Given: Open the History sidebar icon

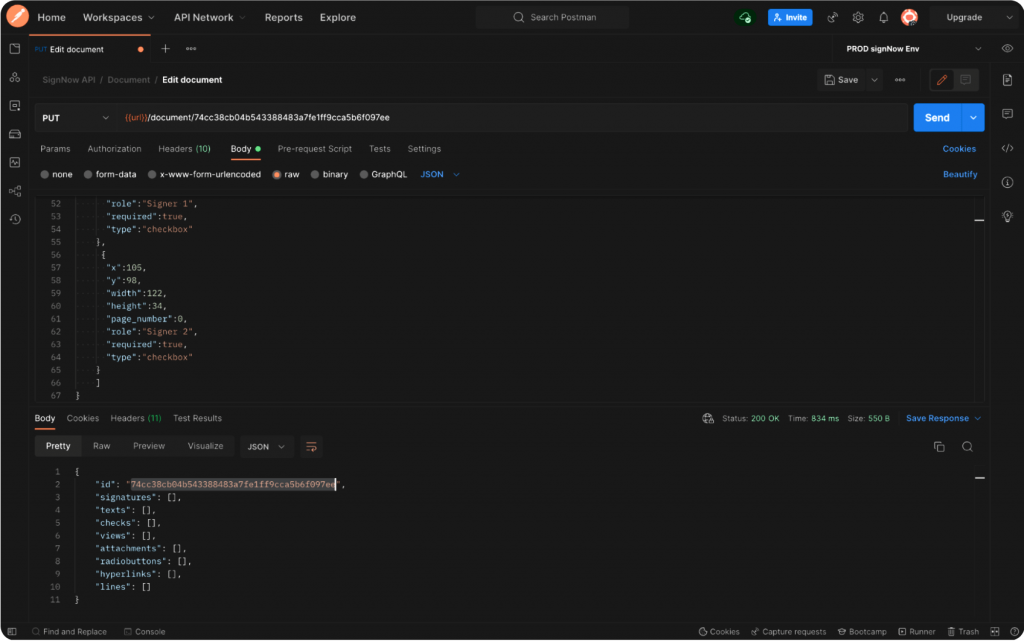Looking at the screenshot, I should [14, 219].
